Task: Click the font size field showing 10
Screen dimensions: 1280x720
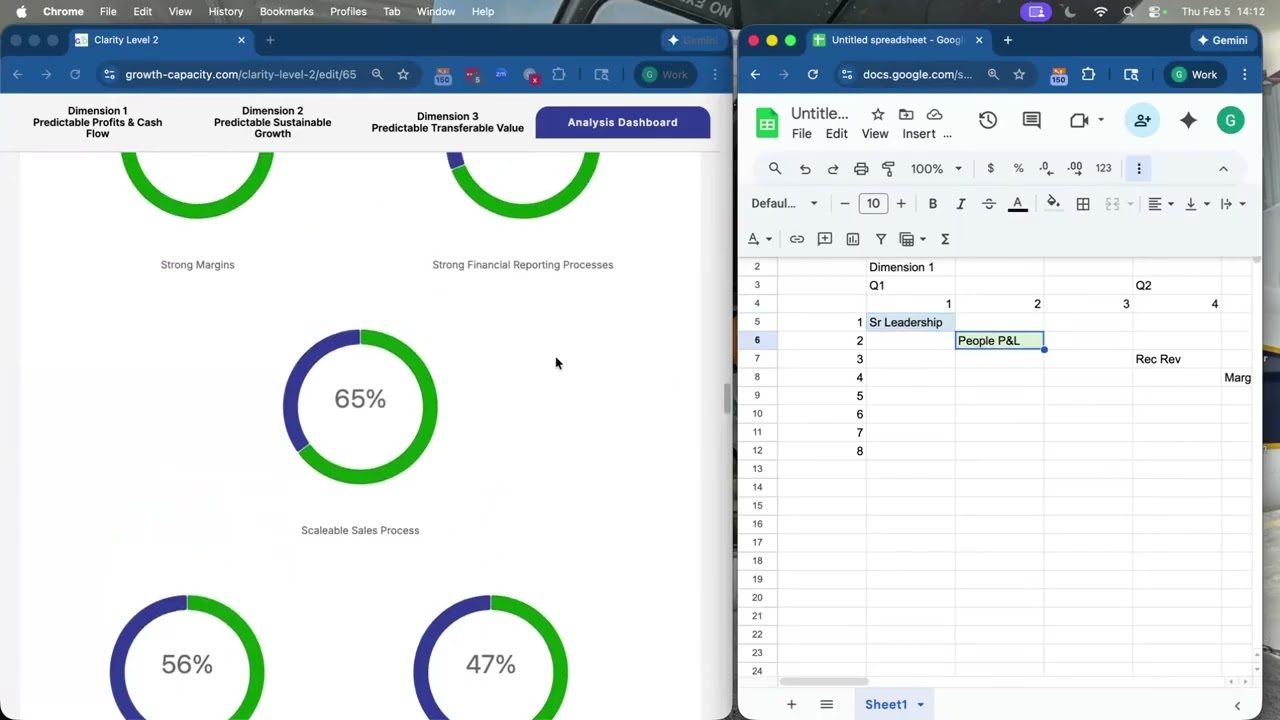Action: [x=873, y=203]
